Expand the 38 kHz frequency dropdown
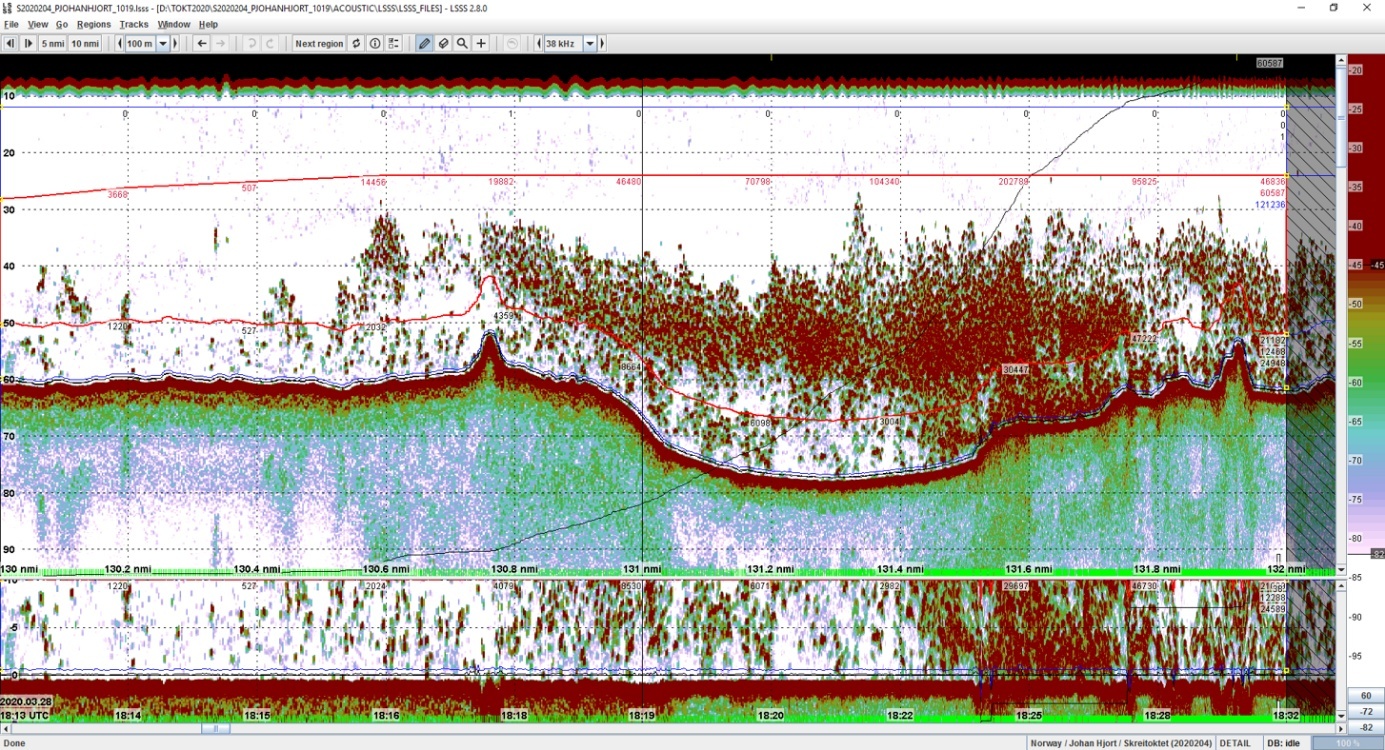Image resolution: width=1385 pixels, height=750 pixels. coord(590,44)
